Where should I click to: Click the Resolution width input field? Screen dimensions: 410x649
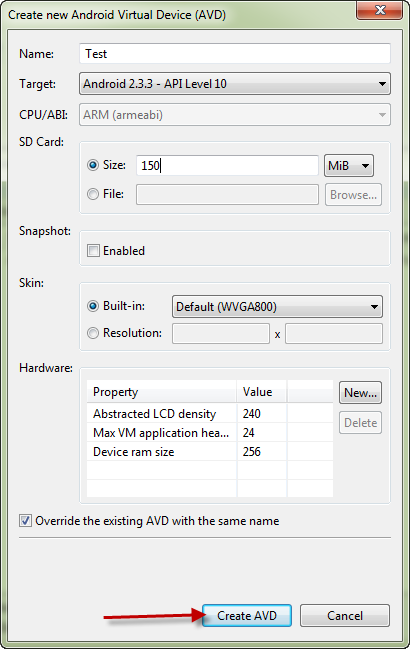pos(221,334)
